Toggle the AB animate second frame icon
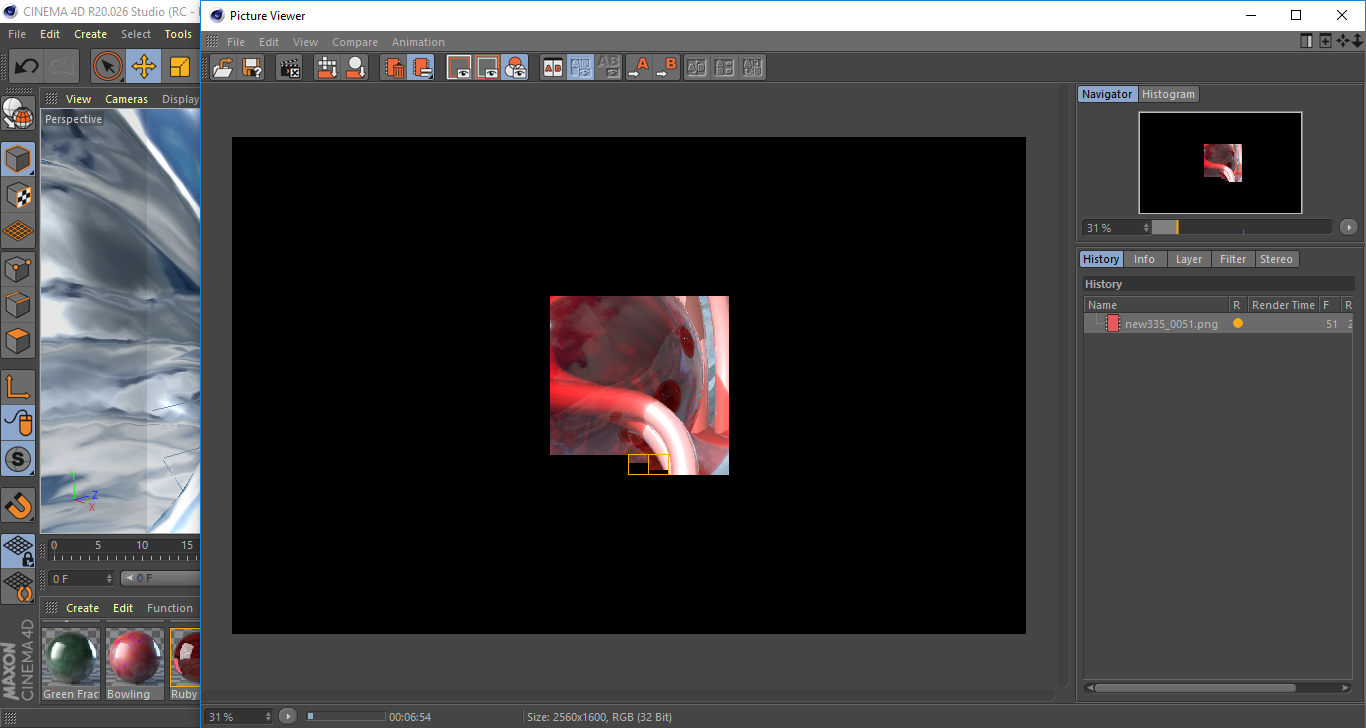Screen dimensions: 1366x728 tap(580, 67)
